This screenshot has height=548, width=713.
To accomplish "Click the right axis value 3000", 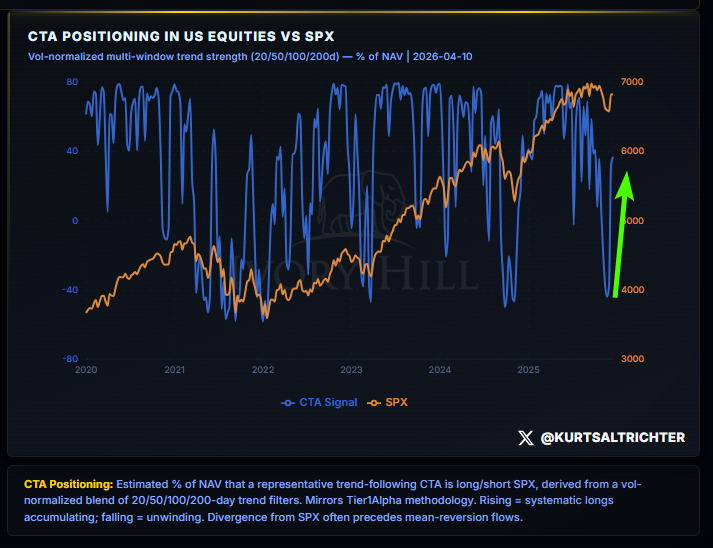I will 633,359.
